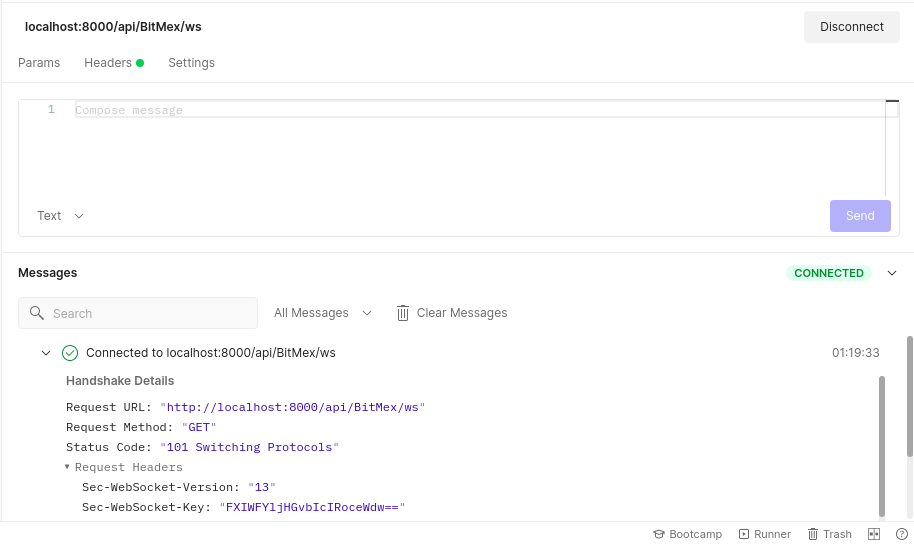This screenshot has width=914, height=544.
Task: Click the Disconnect button
Action: 851,27
